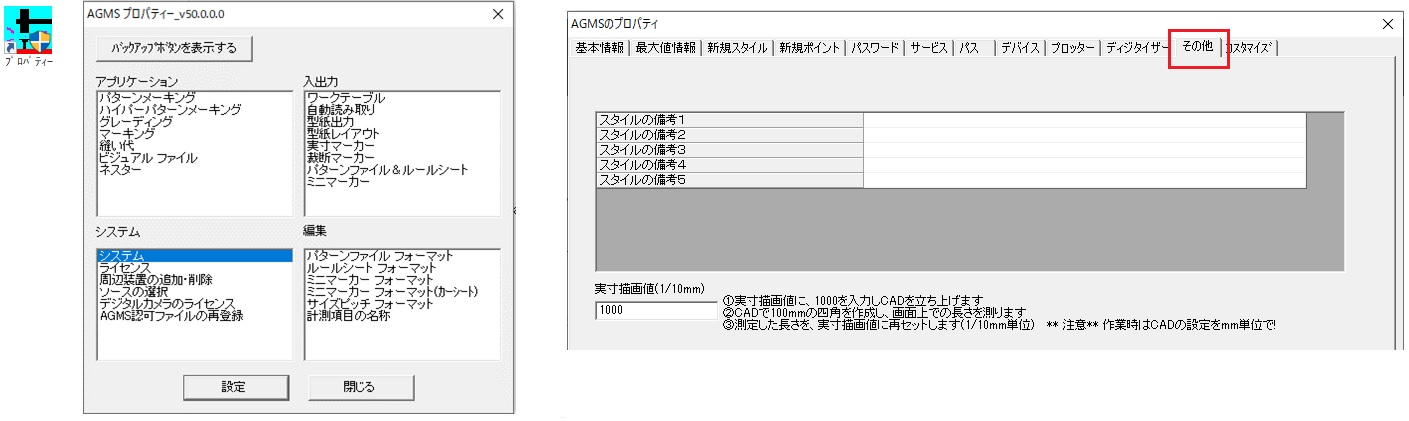Switch to the 基本情報 tab
This screenshot has height=421, width=1409.
click(600, 47)
